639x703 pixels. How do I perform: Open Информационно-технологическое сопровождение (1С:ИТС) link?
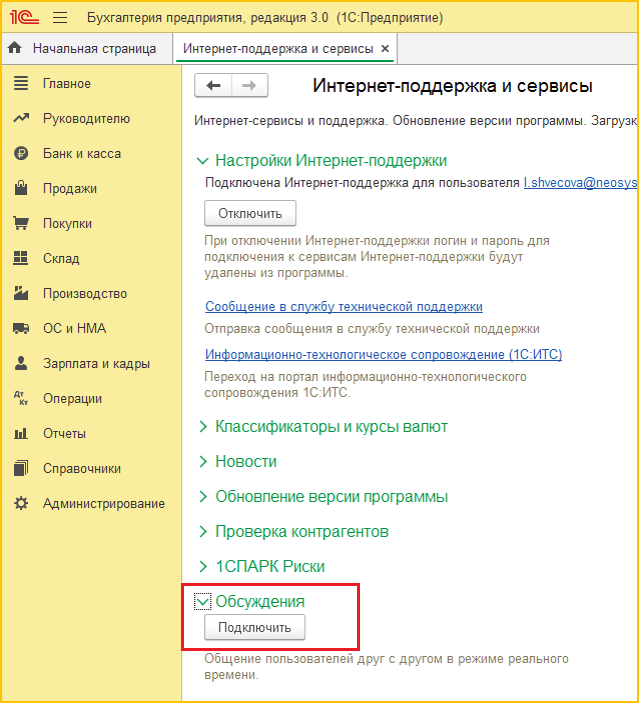click(x=383, y=355)
